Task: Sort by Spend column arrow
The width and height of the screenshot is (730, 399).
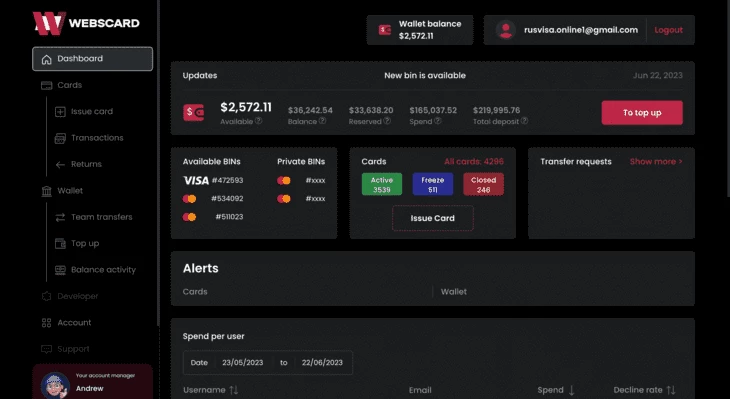Action: pyautogui.click(x=571, y=390)
